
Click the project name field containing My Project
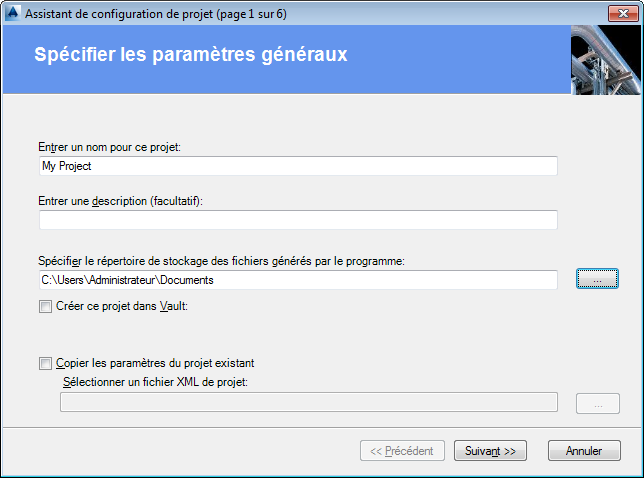pyautogui.click(x=298, y=166)
